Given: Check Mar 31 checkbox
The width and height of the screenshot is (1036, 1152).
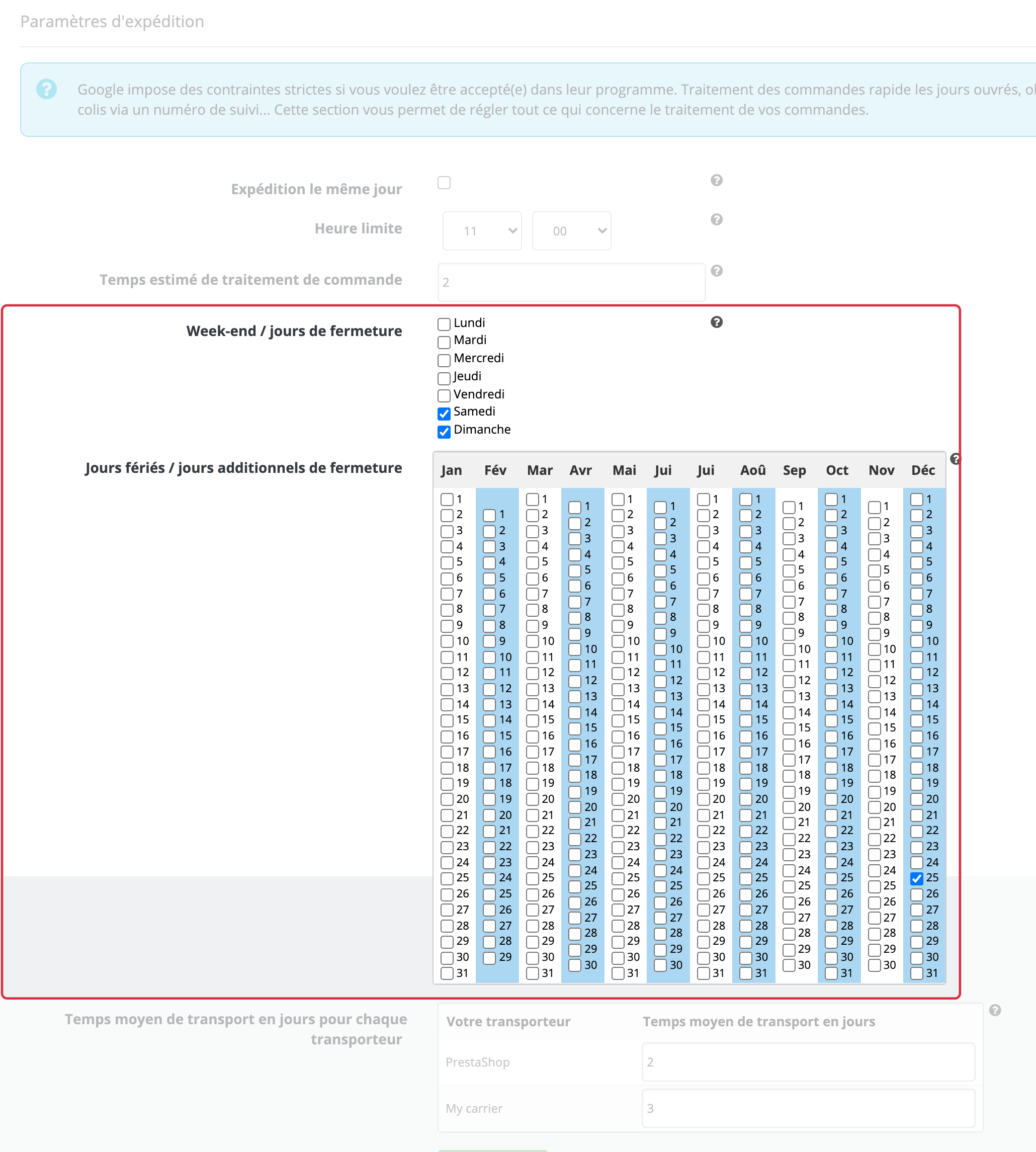Looking at the screenshot, I should click(532, 973).
